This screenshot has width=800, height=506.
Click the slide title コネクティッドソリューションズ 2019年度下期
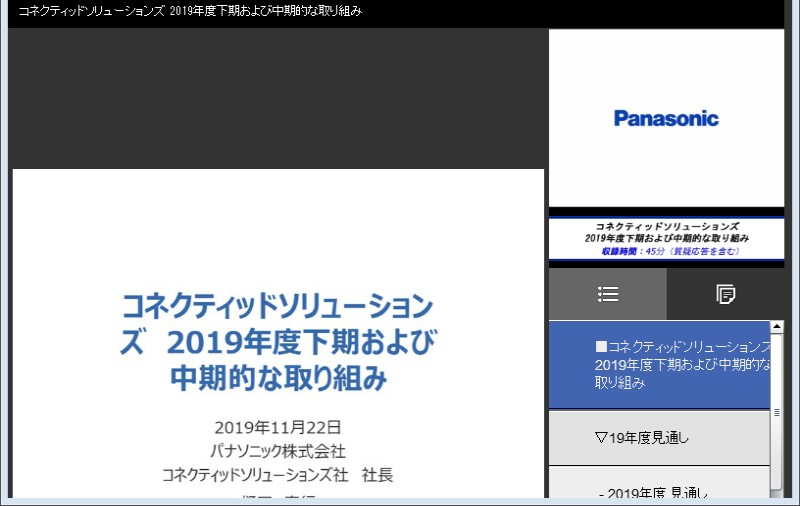pyautogui.click(x=278, y=341)
